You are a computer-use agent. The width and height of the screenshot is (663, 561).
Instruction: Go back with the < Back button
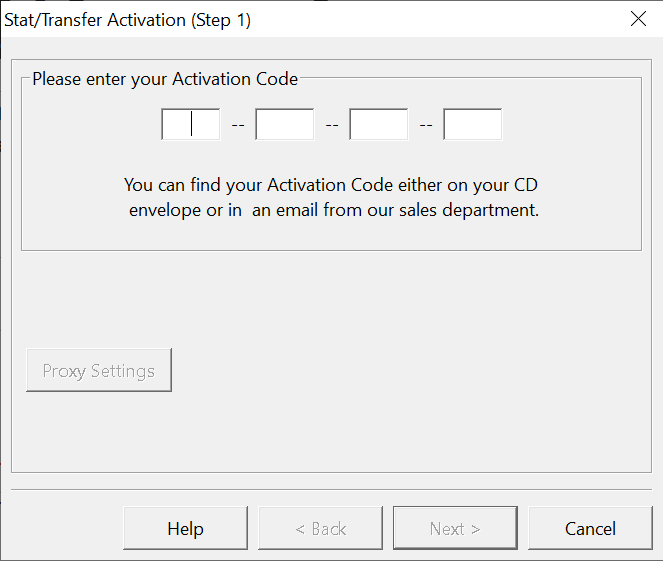(x=321, y=528)
